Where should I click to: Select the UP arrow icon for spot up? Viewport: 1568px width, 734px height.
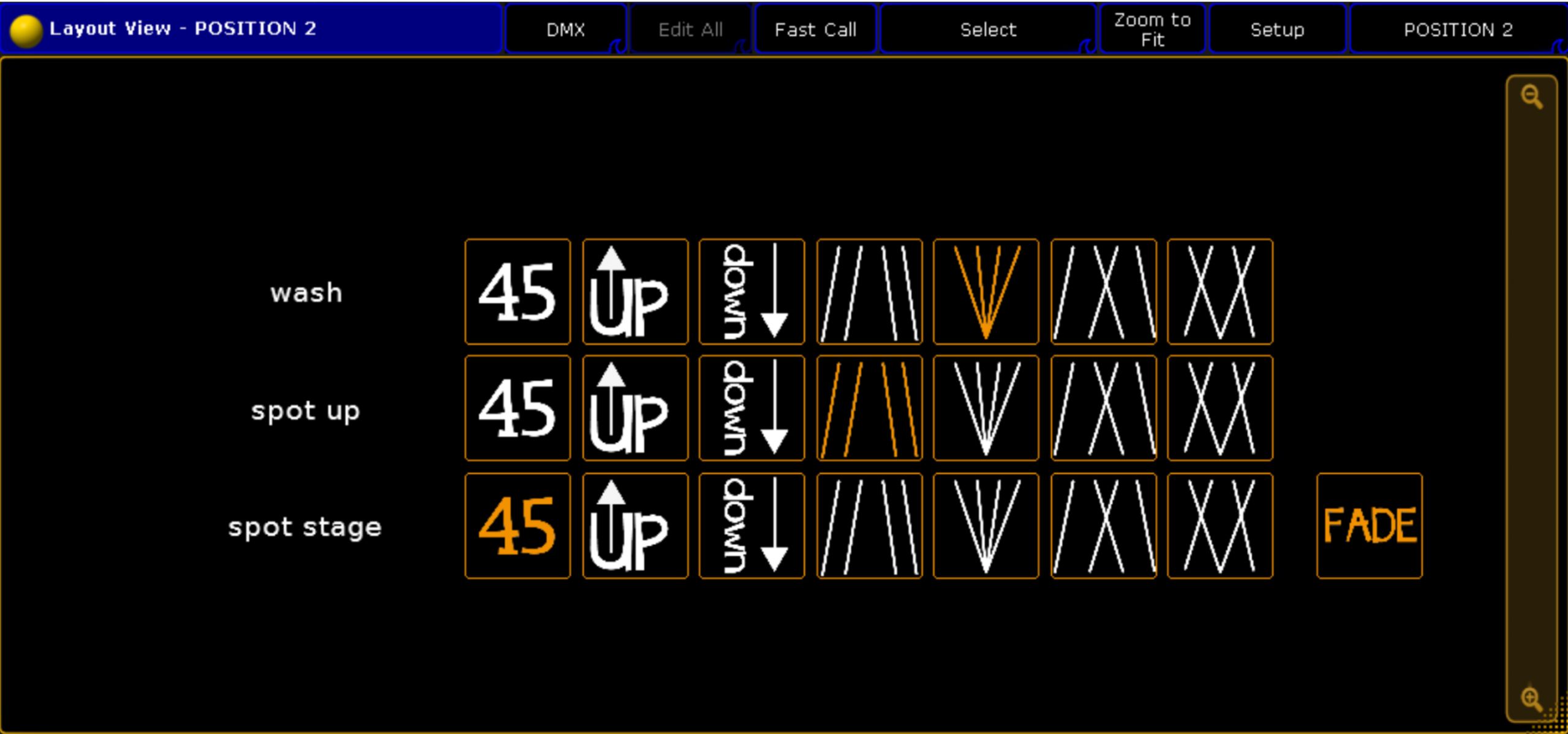pos(635,408)
